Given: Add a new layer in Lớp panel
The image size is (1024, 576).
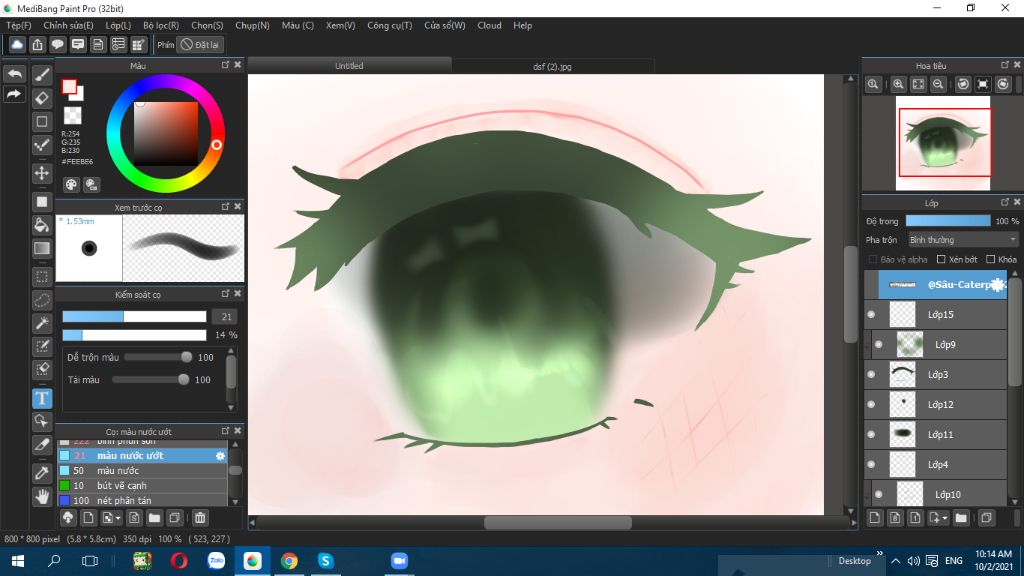Looking at the screenshot, I should (x=875, y=518).
